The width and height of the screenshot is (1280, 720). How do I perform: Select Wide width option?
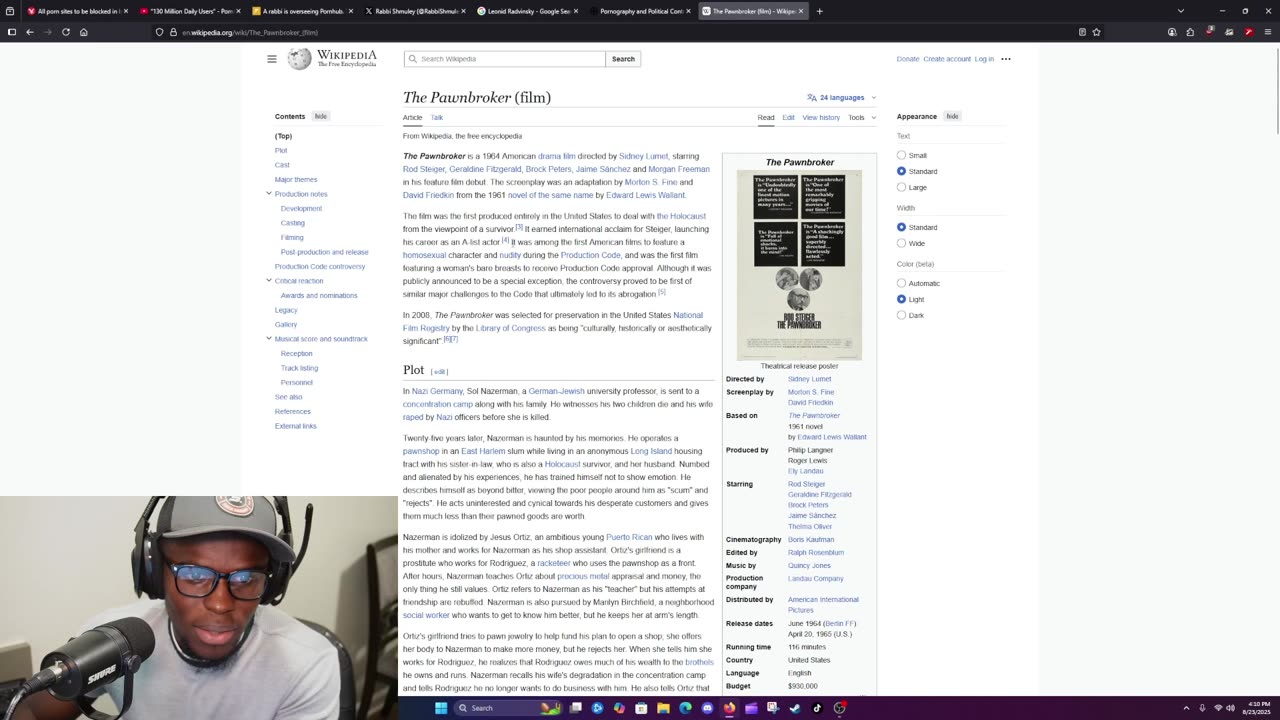[901, 243]
